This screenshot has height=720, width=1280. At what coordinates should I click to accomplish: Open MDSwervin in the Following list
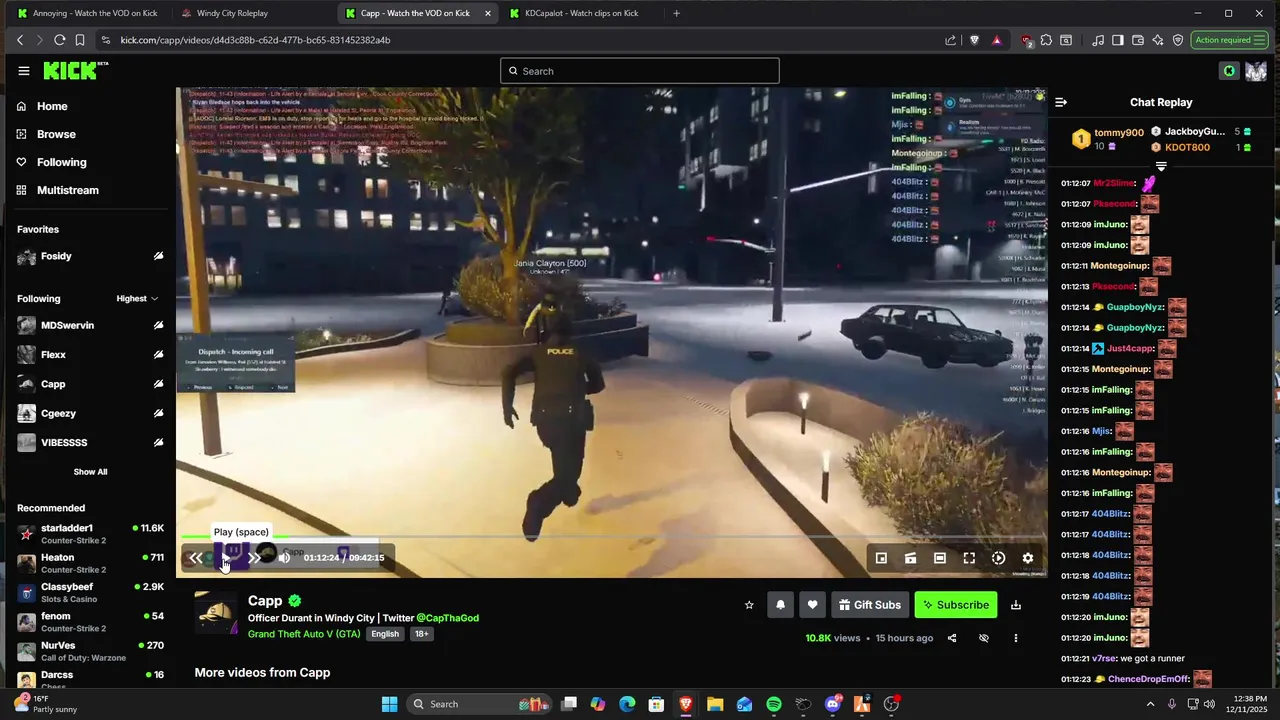coord(90,325)
